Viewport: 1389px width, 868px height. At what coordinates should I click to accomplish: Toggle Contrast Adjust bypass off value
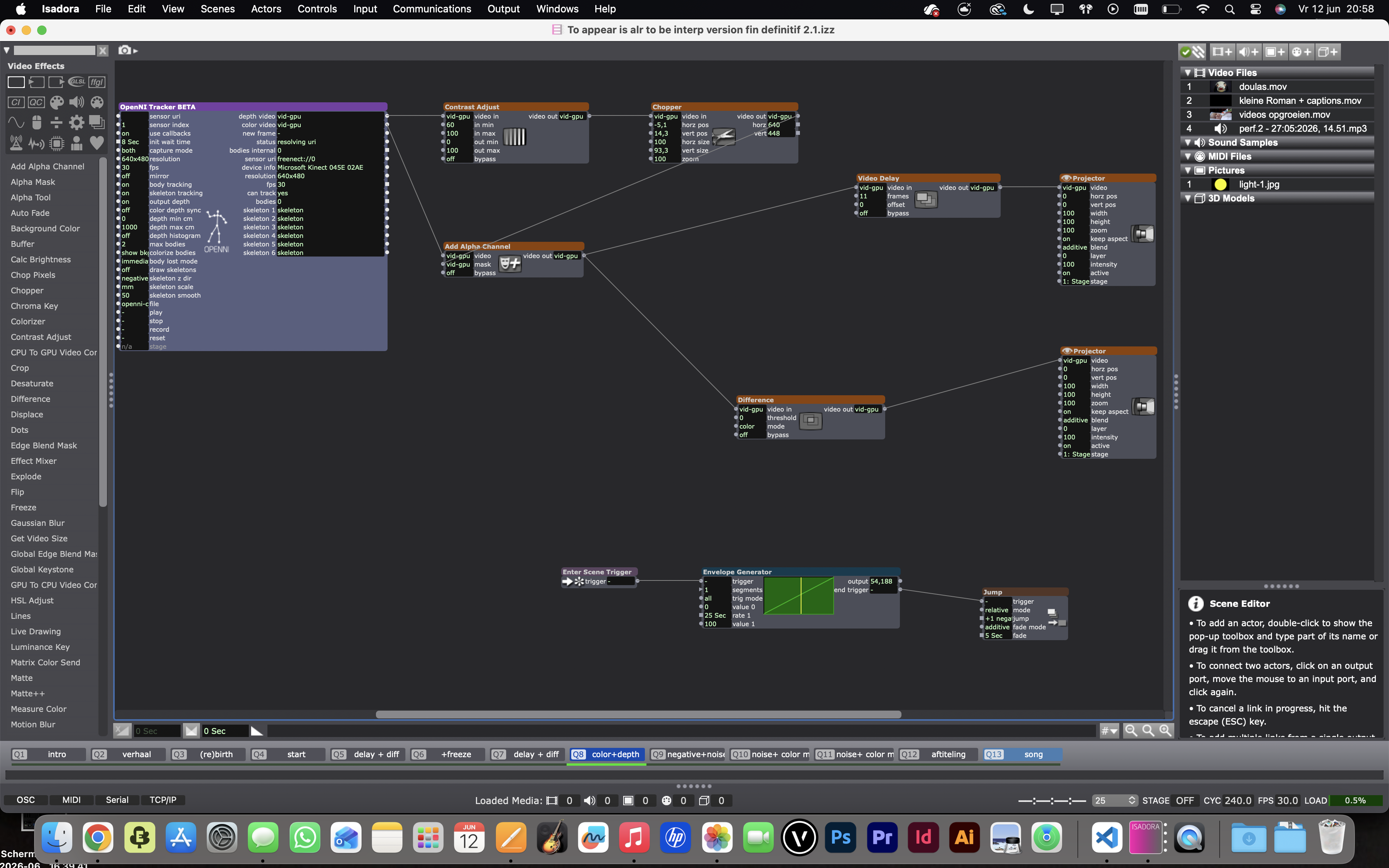(458, 159)
